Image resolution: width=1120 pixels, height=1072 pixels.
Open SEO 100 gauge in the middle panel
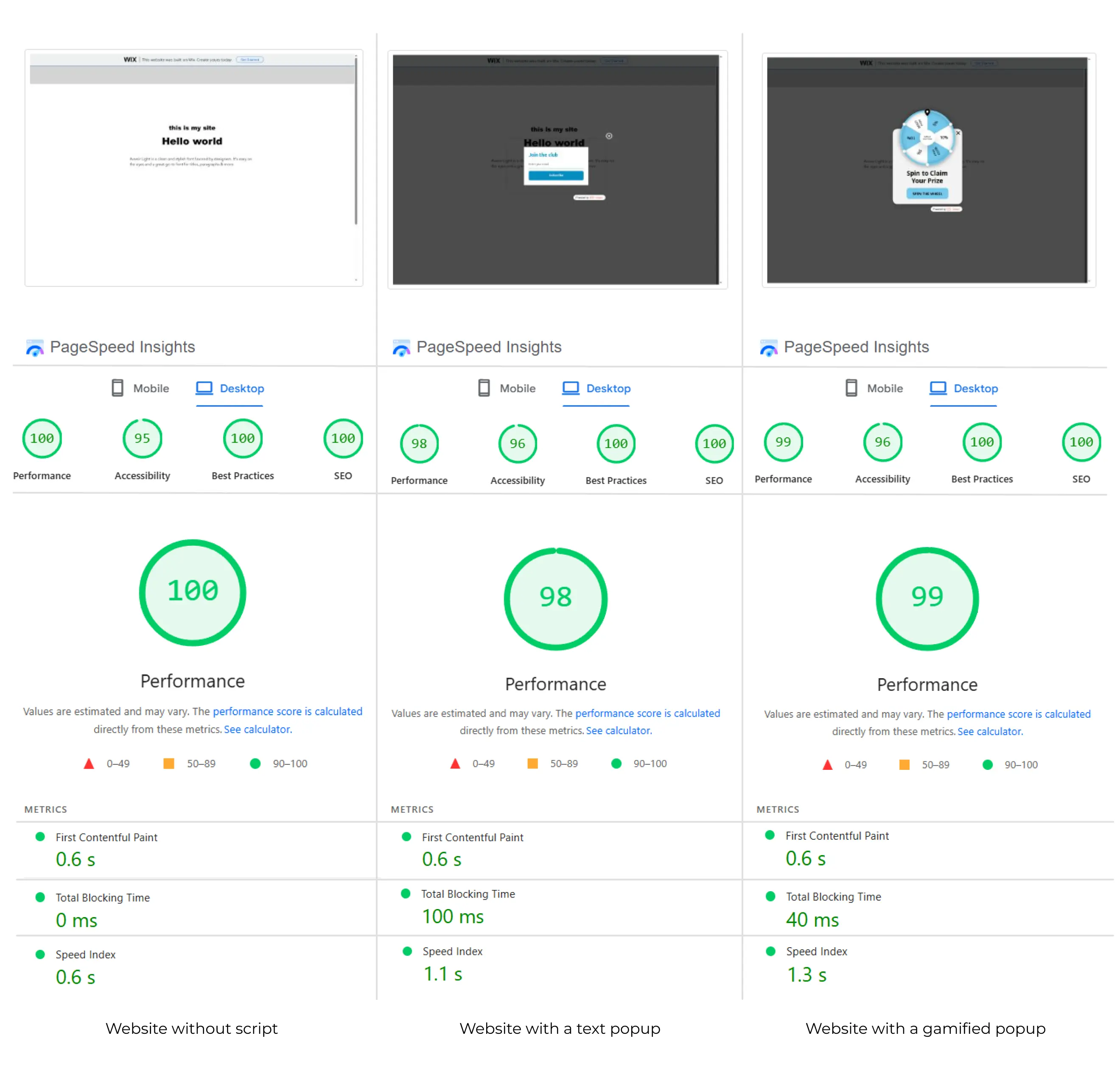[x=714, y=443]
